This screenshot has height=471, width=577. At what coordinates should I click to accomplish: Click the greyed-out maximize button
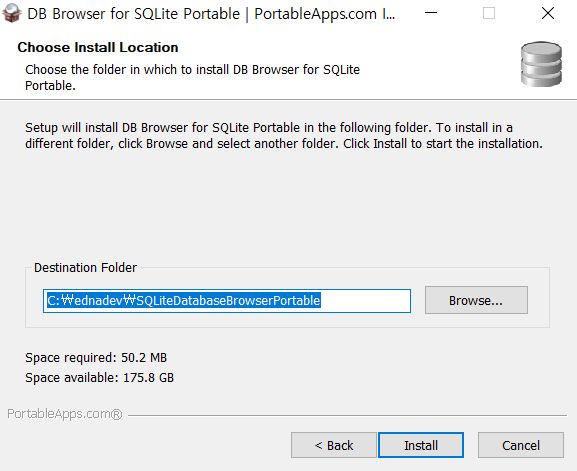click(489, 13)
